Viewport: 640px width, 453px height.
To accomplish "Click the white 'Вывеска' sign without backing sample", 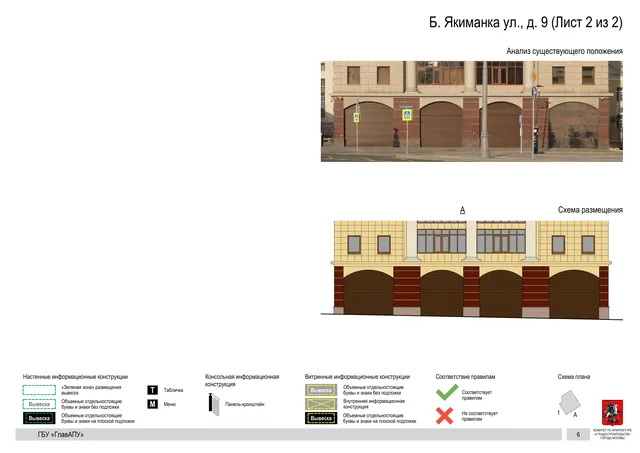I will [39, 404].
